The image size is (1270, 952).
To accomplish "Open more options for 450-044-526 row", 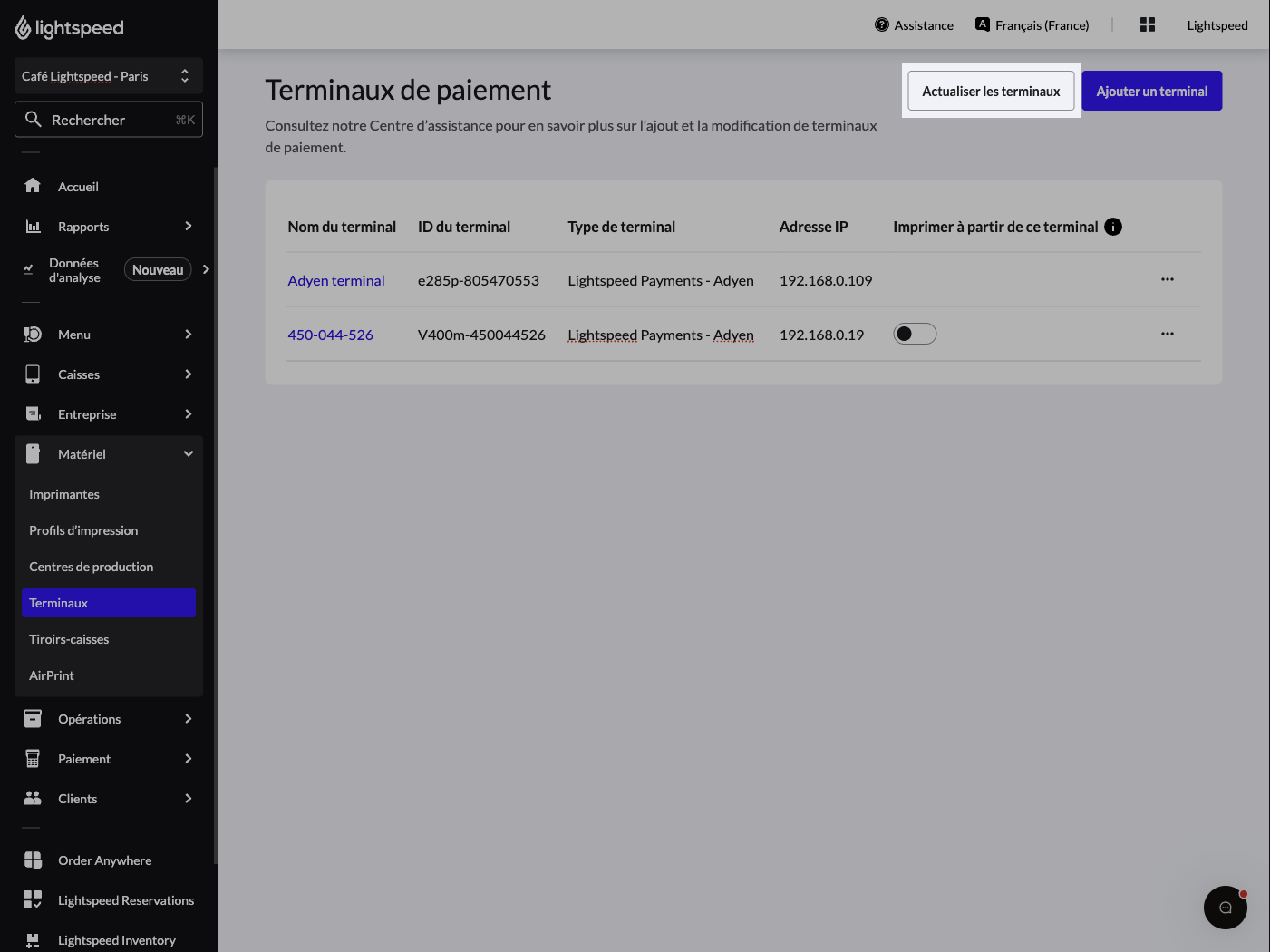I will 1168,334.
